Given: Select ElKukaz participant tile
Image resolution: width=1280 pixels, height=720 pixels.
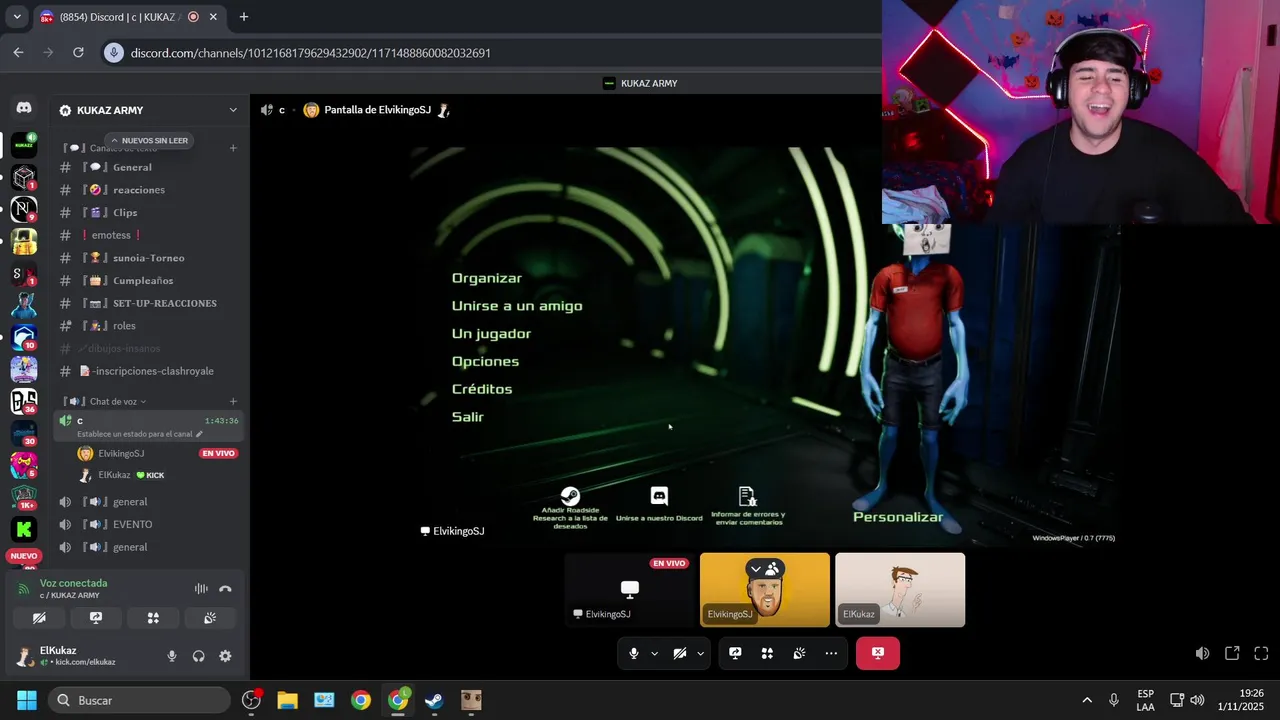Looking at the screenshot, I should (x=900, y=590).
